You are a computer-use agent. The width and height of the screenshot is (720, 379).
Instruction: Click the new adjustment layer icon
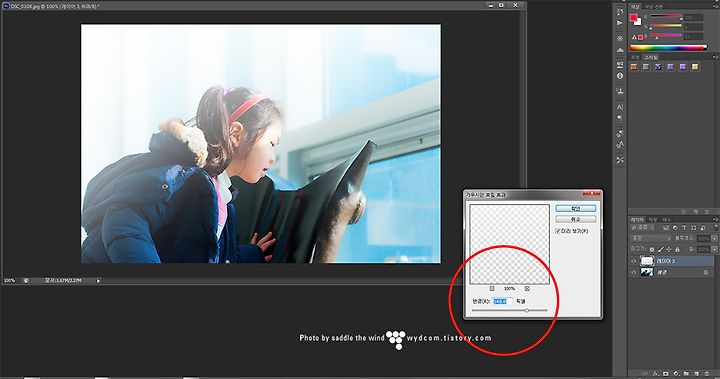pos(675,373)
